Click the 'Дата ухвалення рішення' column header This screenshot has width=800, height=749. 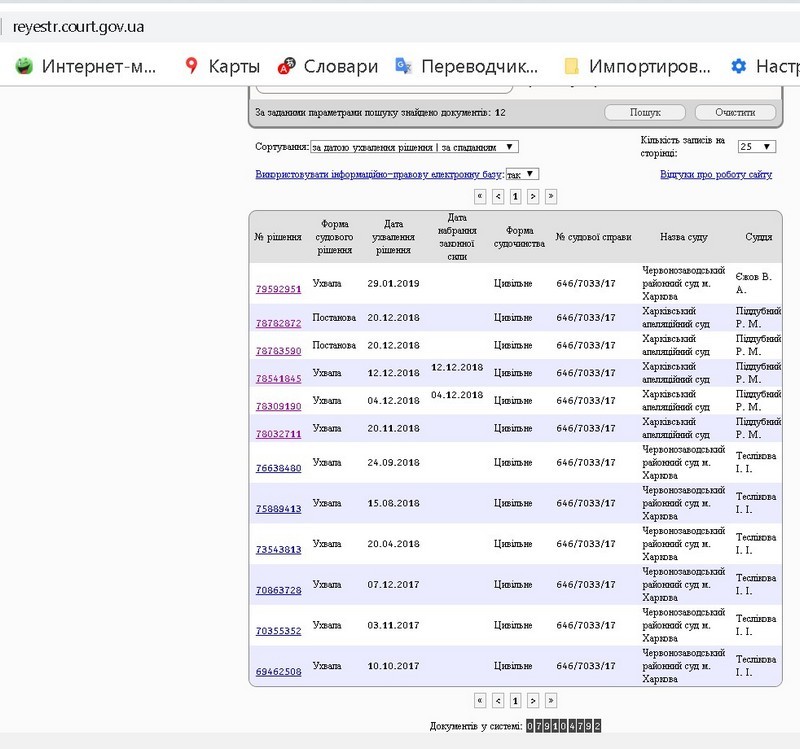393,237
